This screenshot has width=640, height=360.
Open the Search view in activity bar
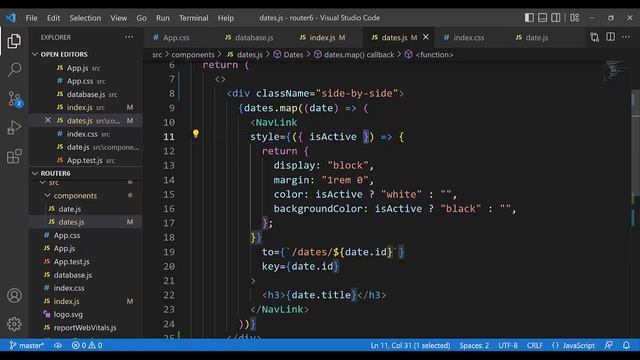pos(14,69)
